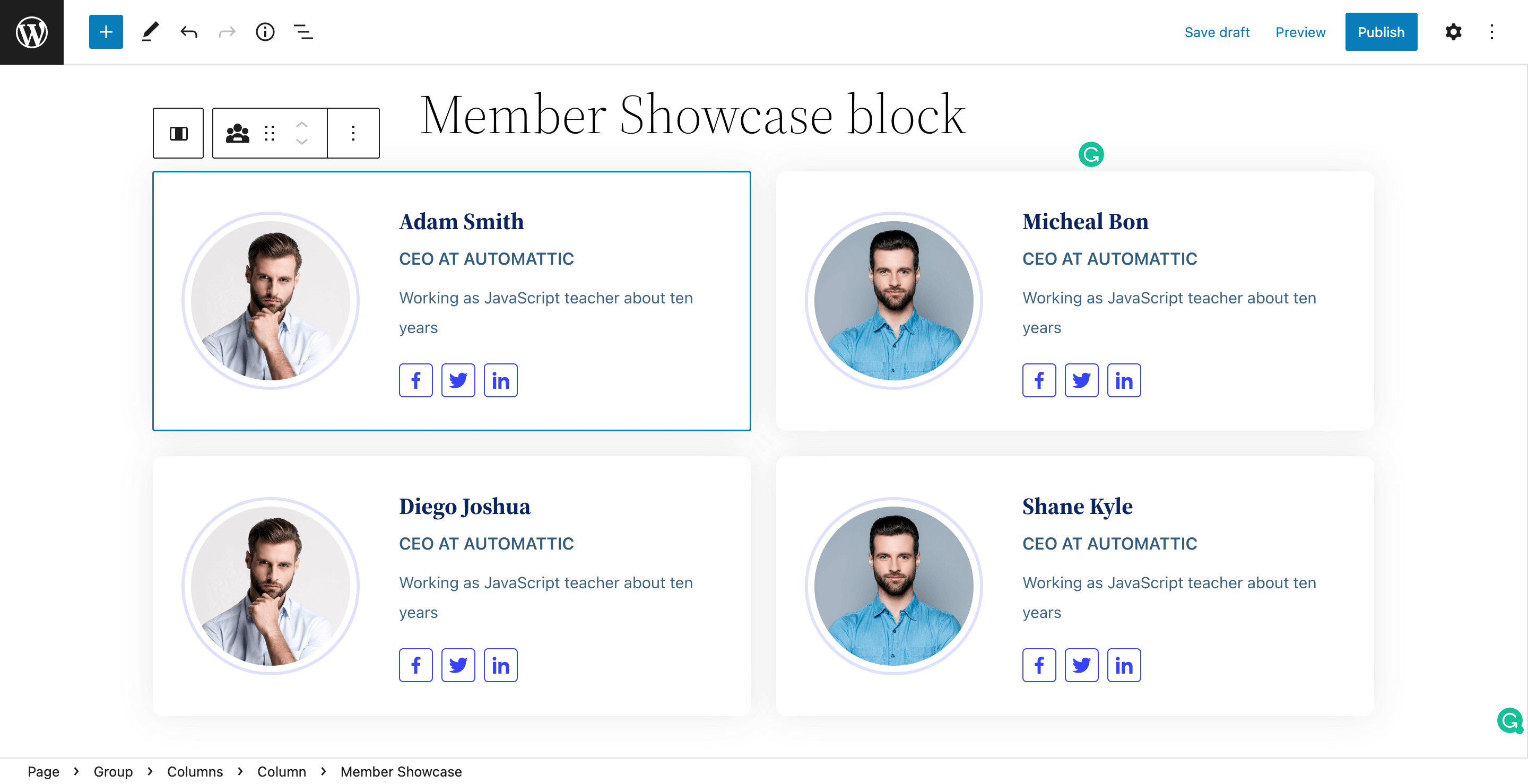The width and height of the screenshot is (1528, 784).
Task: Open the editor Options kebab menu
Action: click(x=1491, y=32)
